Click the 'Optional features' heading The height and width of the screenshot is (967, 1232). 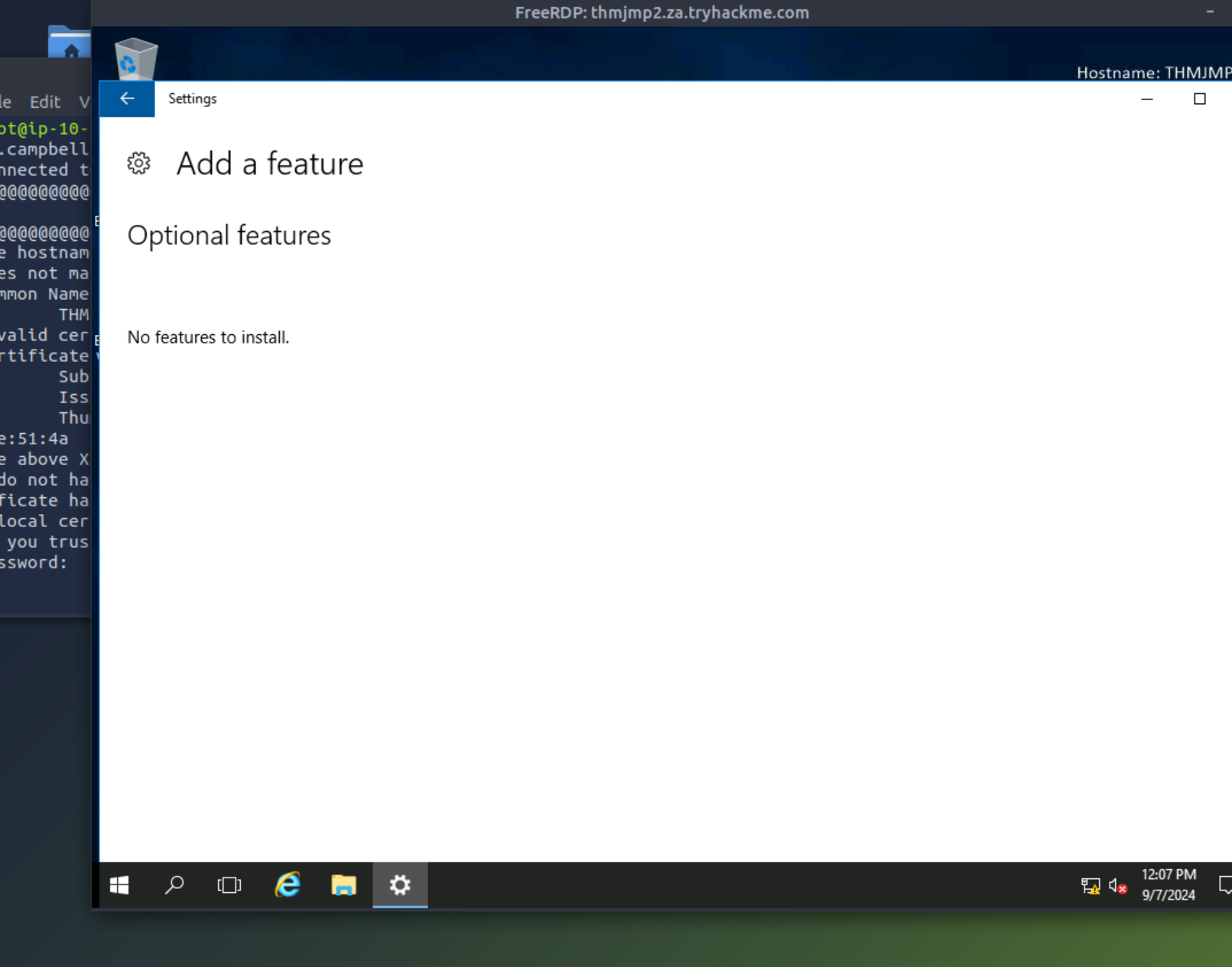[229, 235]
